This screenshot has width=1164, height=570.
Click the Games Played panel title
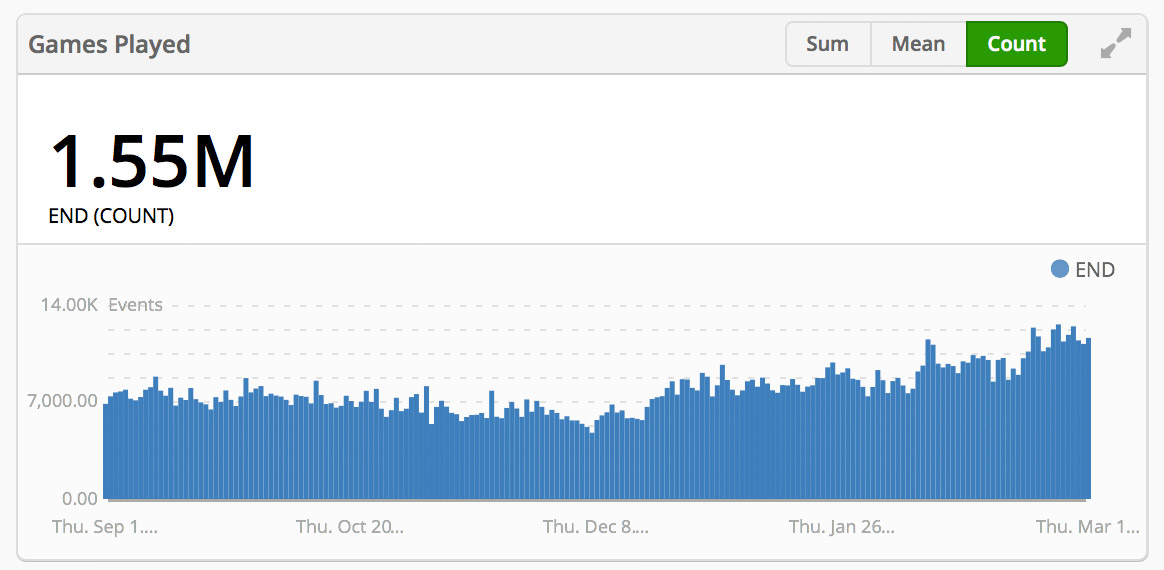click(x=109, y=45)
